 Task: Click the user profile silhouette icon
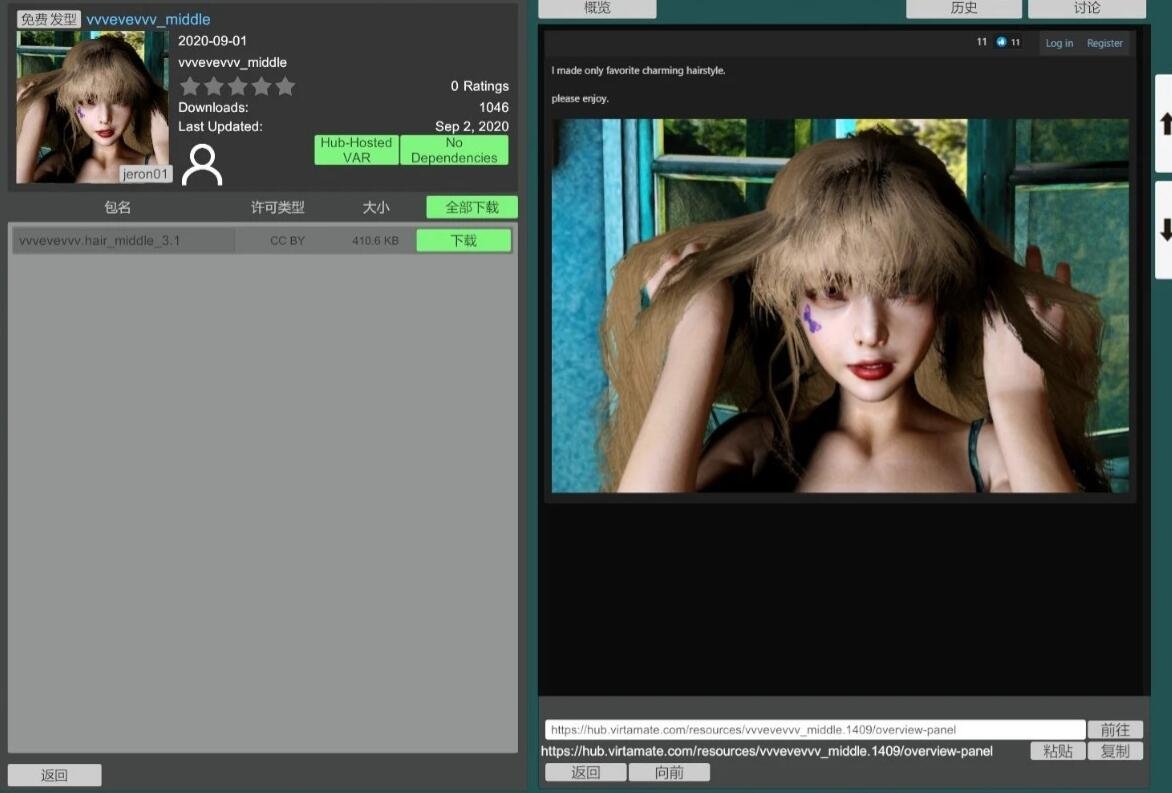(203, 165)
